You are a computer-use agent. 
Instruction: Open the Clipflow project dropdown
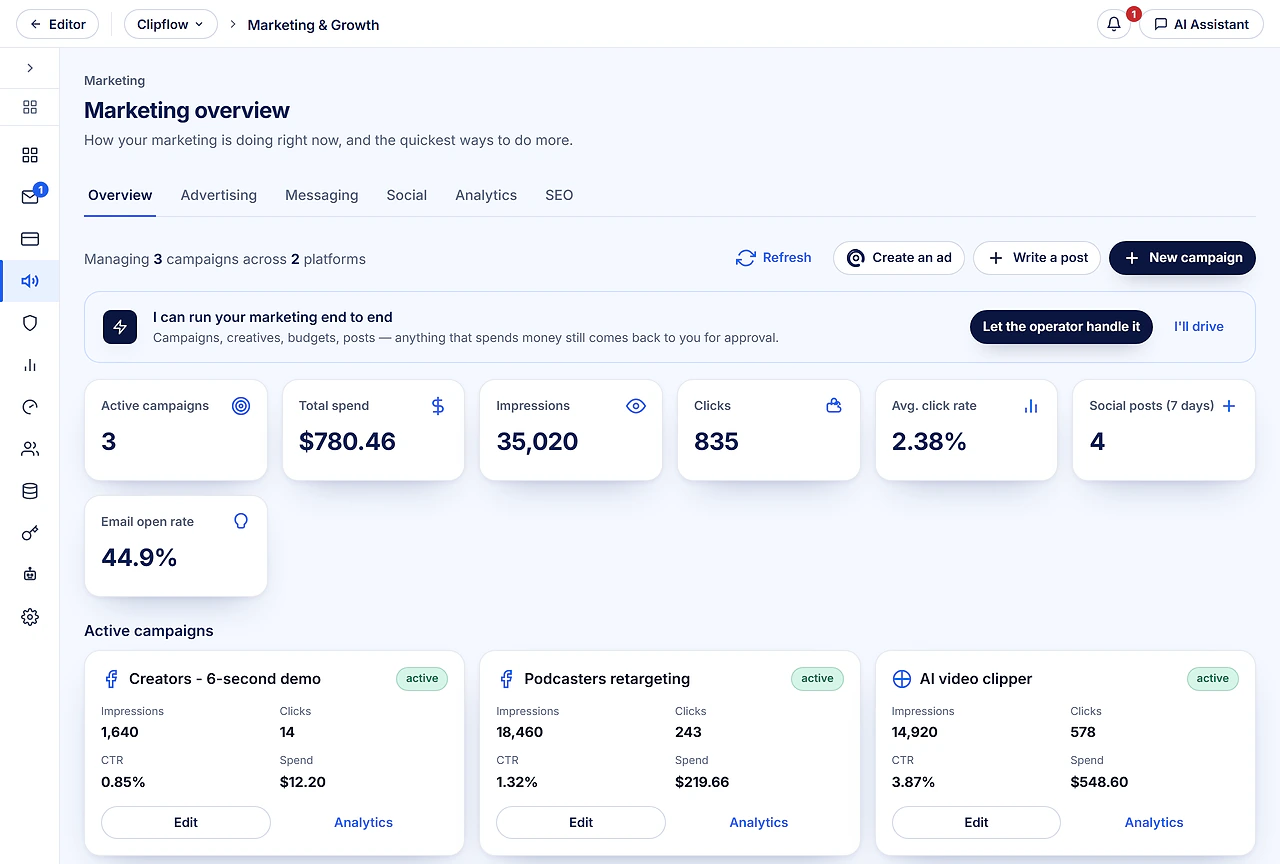171,24
